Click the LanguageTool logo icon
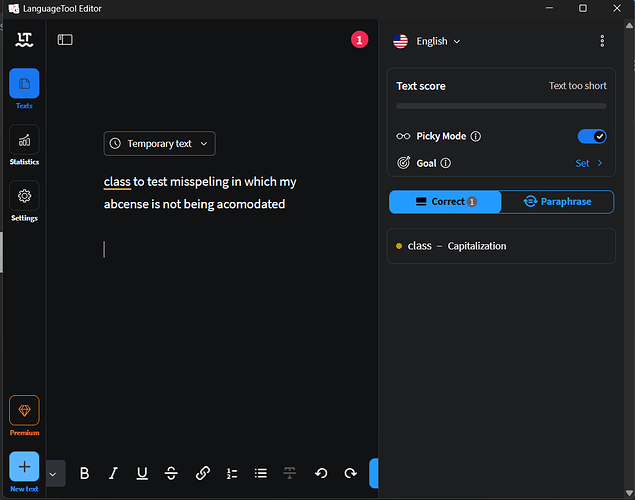The image size is (635, 500). coord(24,40)
